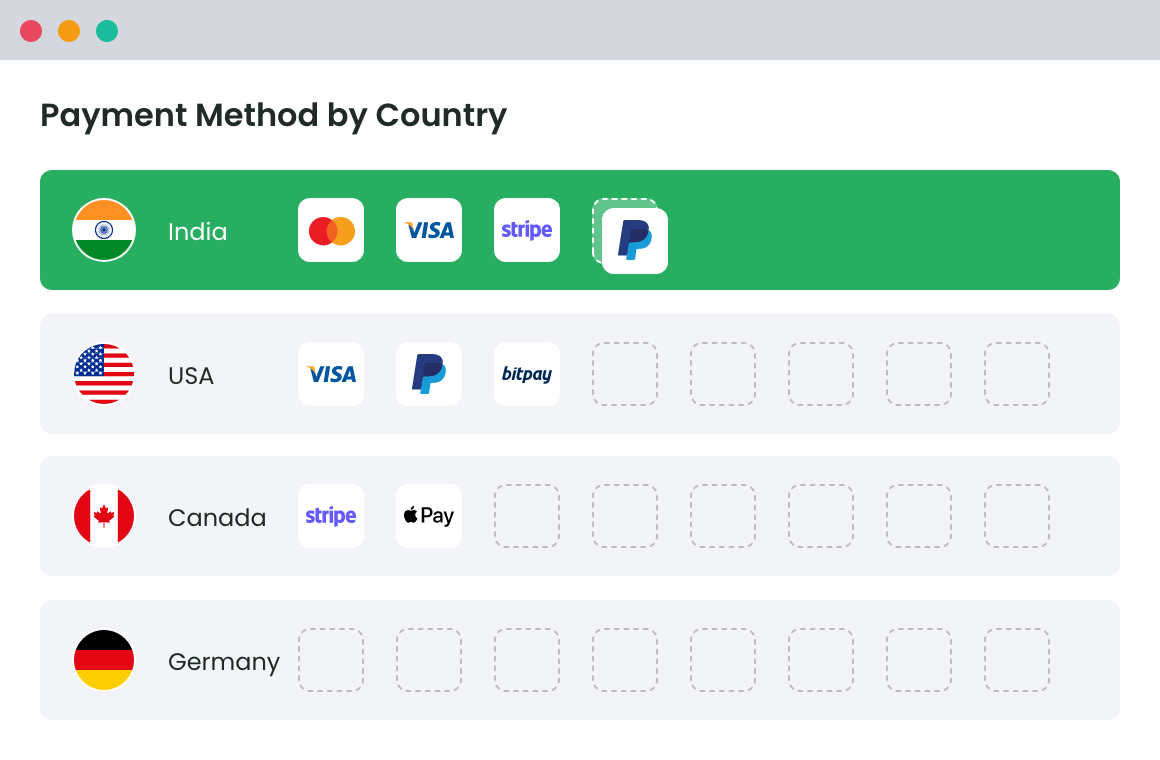
Task: Select the Stripe icon in India row
Action: [527, 230]
